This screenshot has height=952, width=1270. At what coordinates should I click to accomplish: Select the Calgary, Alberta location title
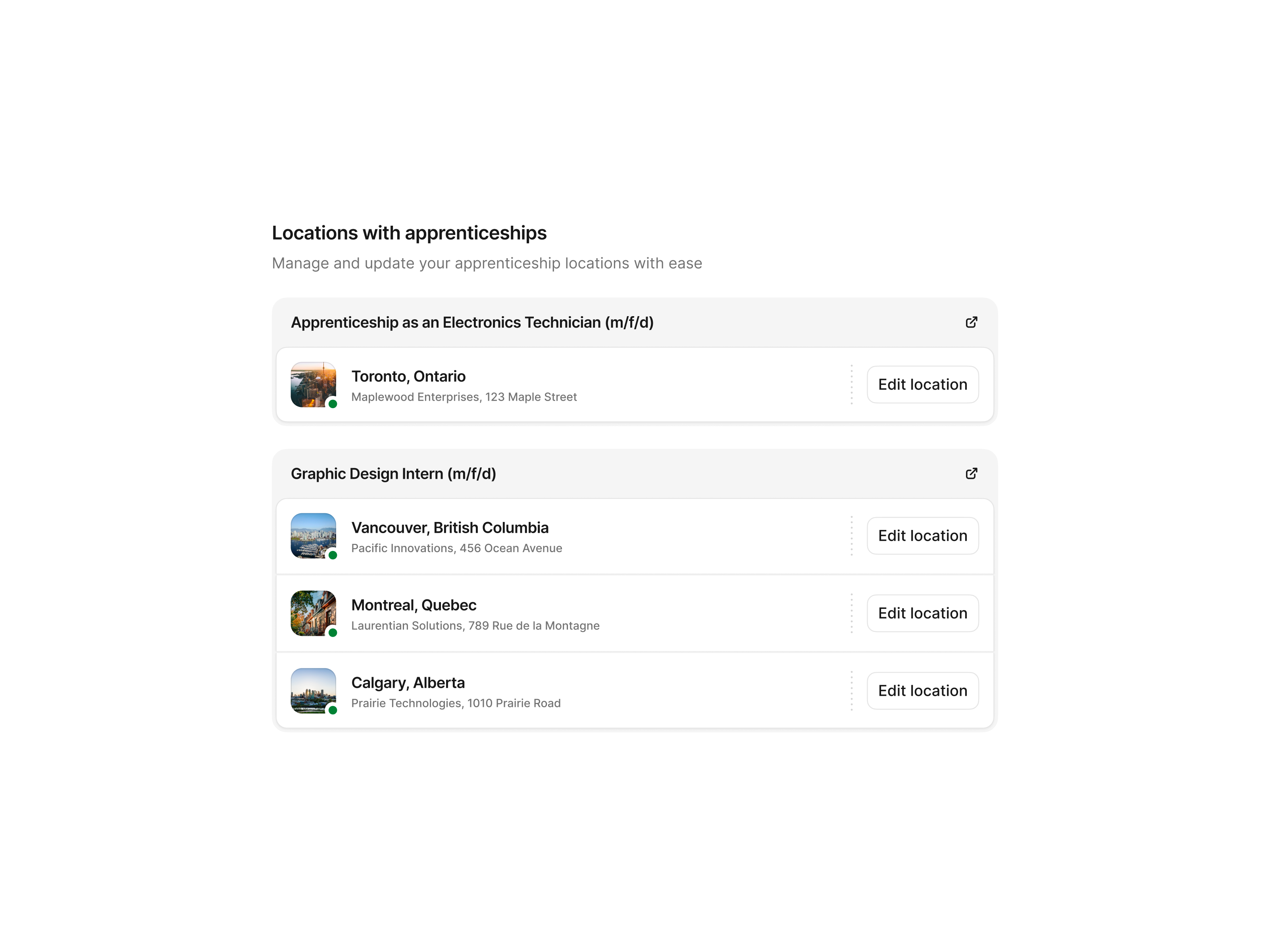pos(408,683)
